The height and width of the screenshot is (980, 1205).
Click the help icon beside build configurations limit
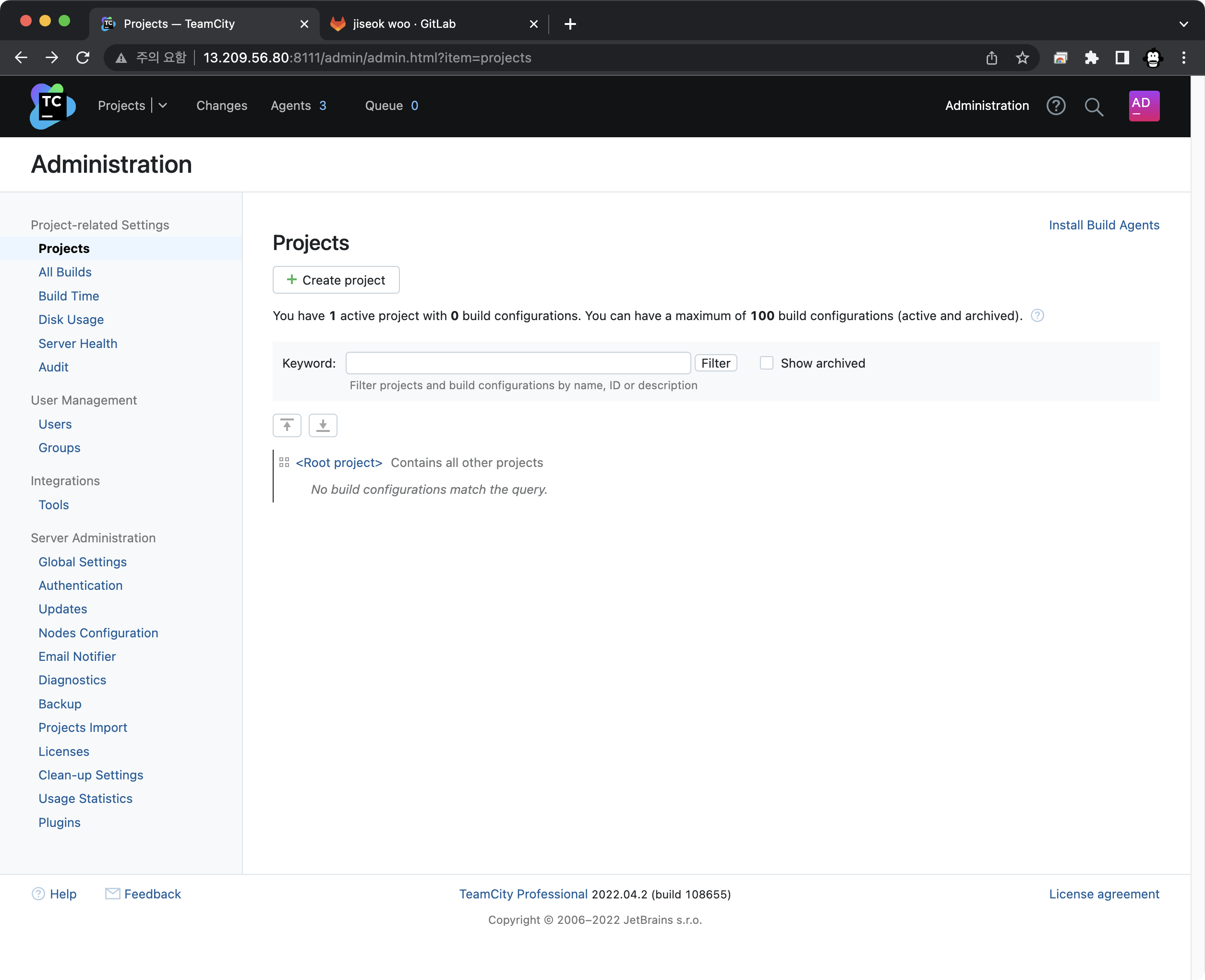1037,316
